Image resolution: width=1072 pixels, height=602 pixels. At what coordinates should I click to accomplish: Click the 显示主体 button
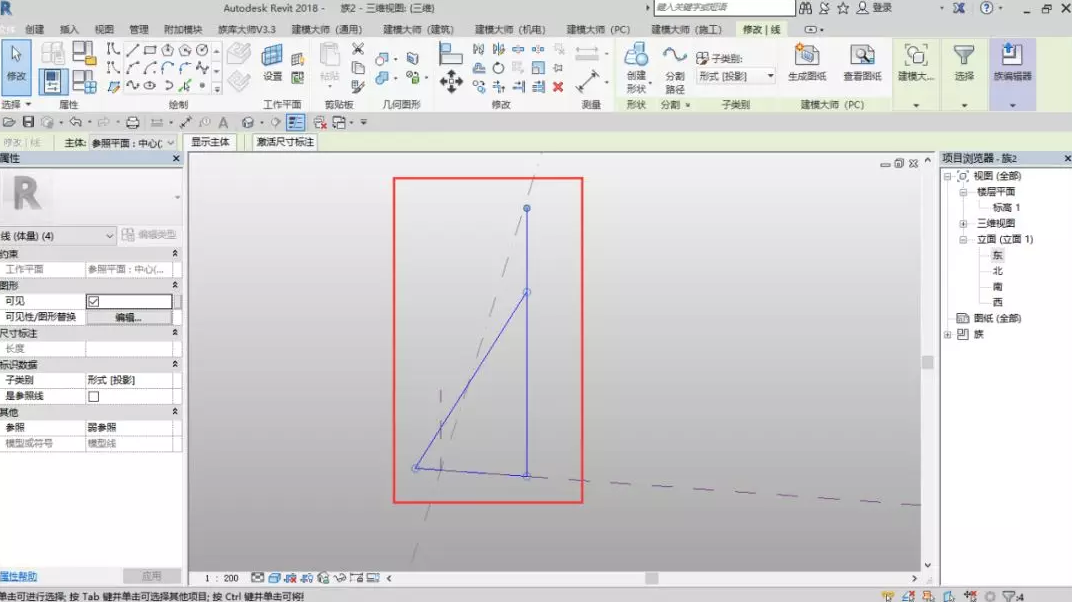[x=211, y=142]
